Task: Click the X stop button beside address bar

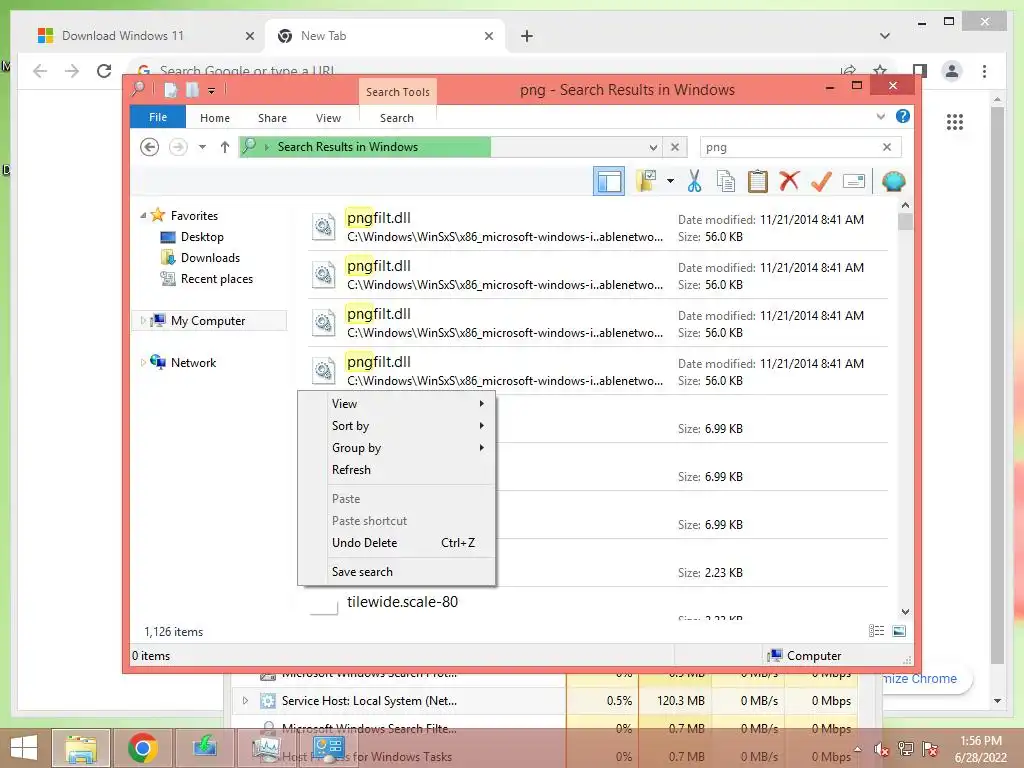Action: tap(675, 147)
